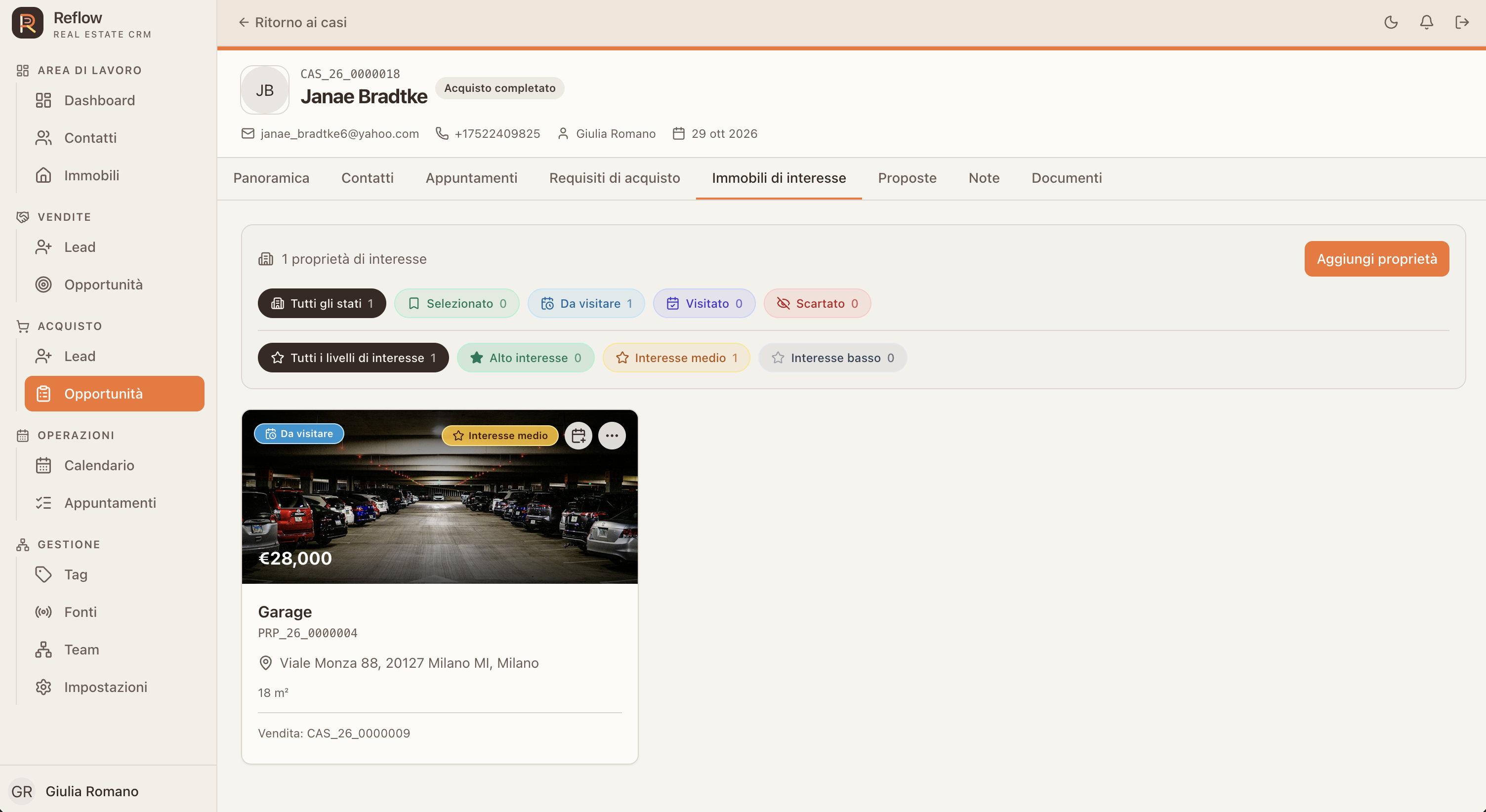This screenshot has width=1486, height=812.
Task: Select Tutti i livelli di interesse
Action: (353, 358)
